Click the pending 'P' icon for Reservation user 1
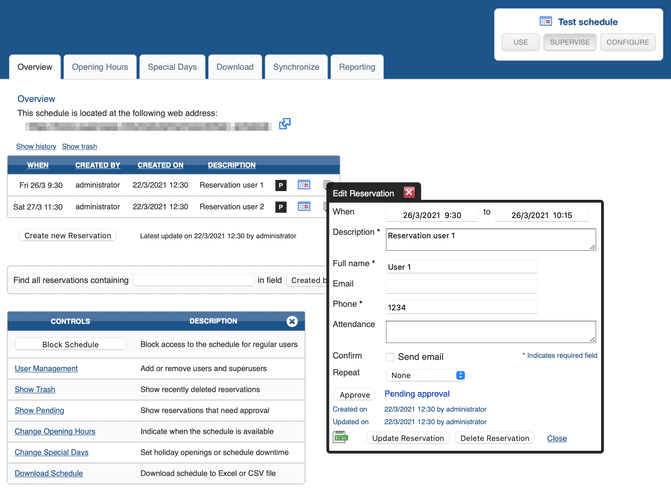671x494 pixels. pos(281,185)
